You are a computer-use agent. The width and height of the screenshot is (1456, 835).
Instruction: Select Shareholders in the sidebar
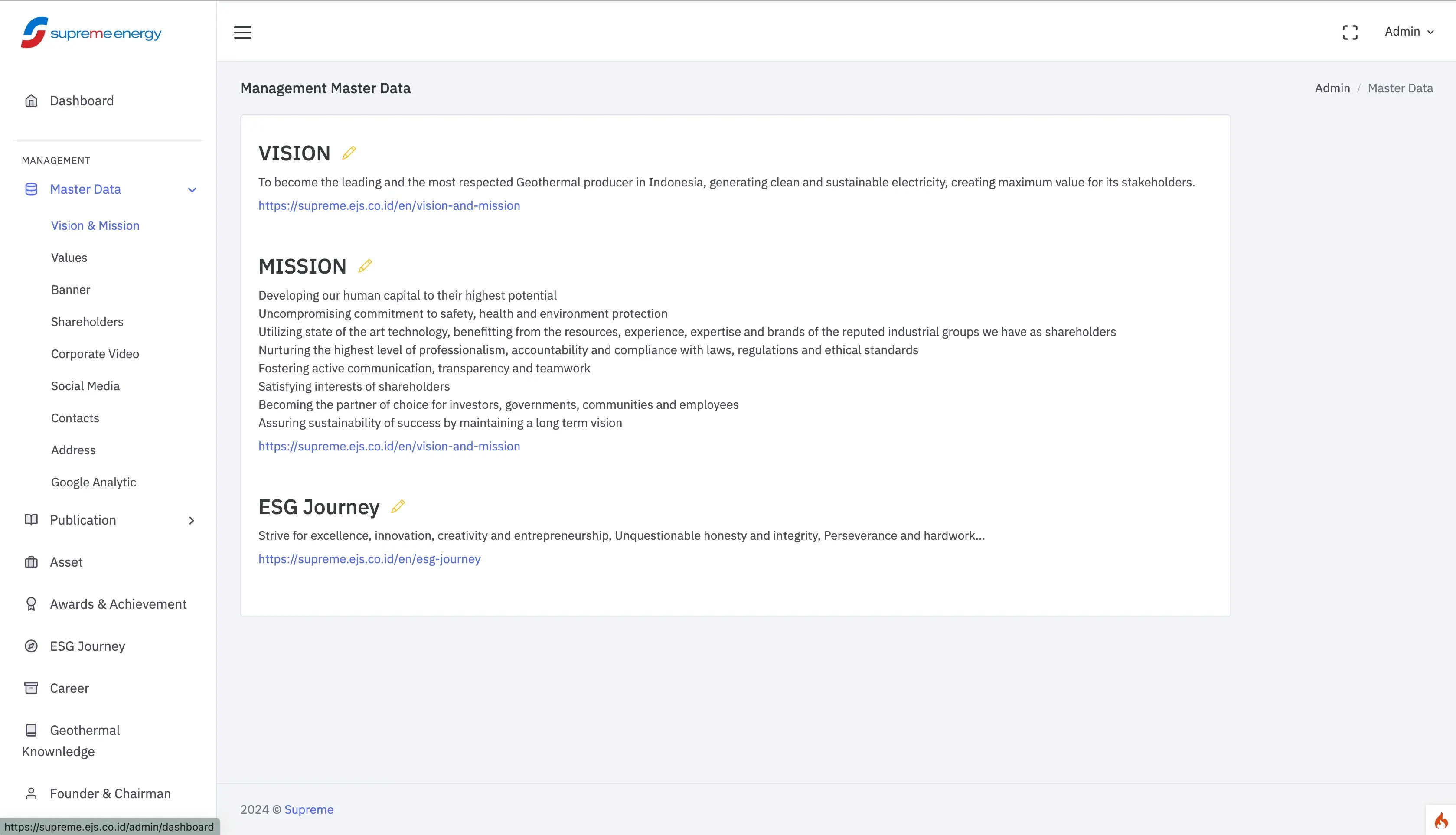point(87,322)
